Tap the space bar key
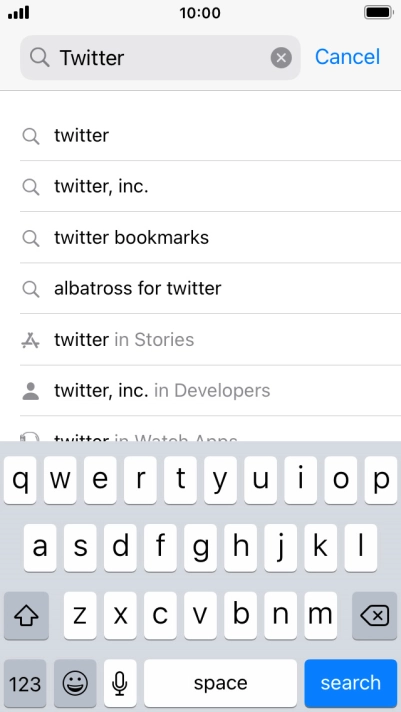This screenshot has width=401, height=712. click(220, 683)
